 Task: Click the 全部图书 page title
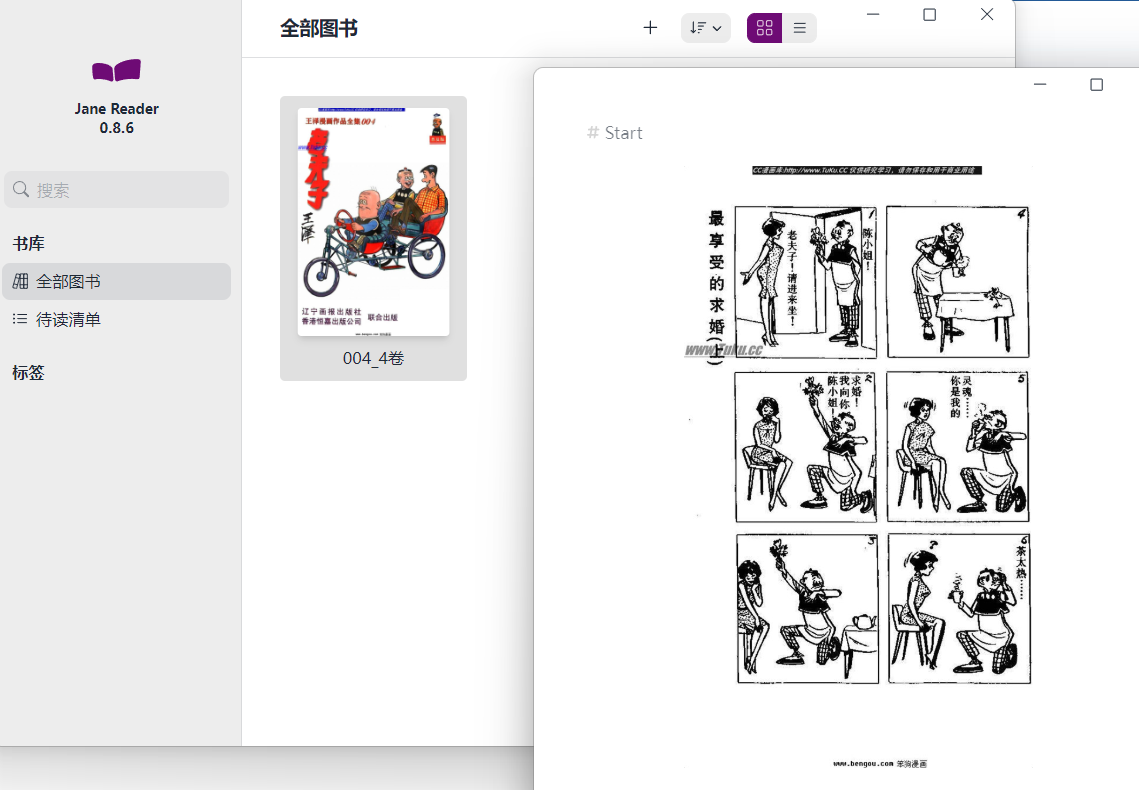pos(319,28)
